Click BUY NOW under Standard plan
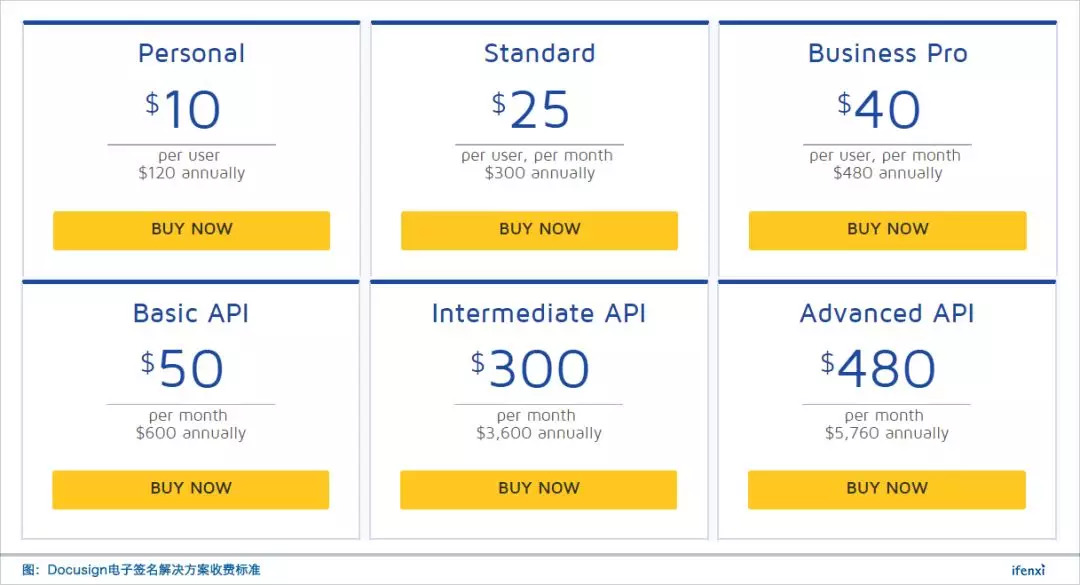1080x585 pixels. tap(539, 230)
